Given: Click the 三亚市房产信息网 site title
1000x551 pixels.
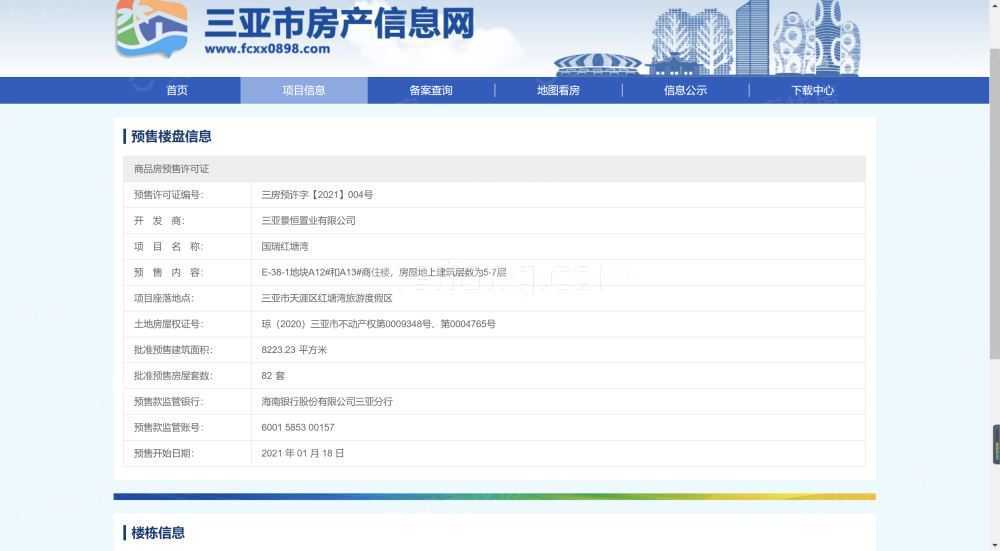Looking at the screenshot, I should (338, 22).
